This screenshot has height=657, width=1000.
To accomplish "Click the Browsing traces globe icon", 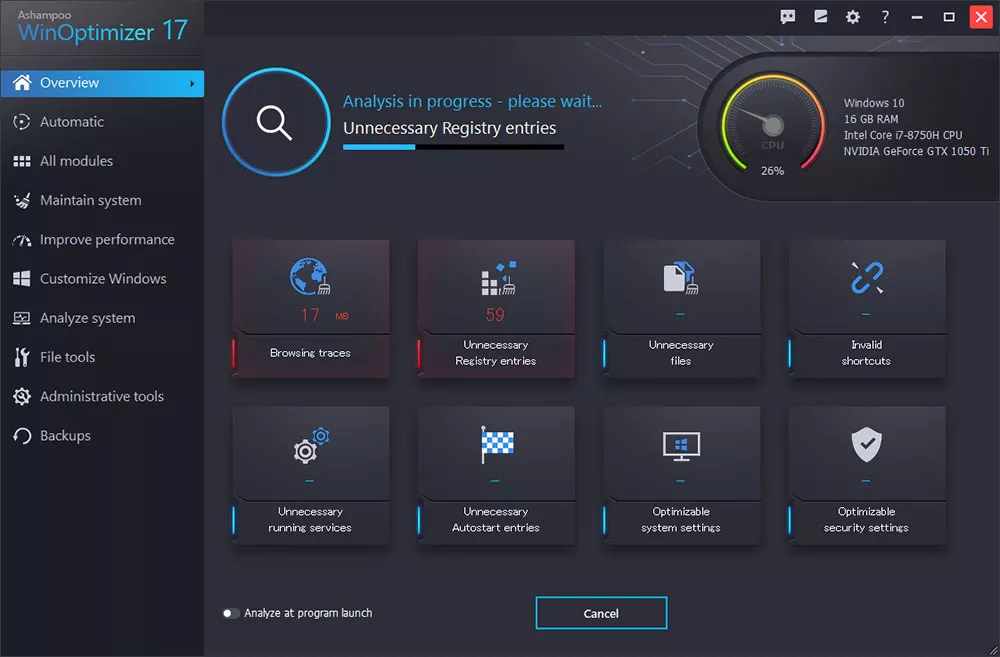I will click(x=310, y=276).
